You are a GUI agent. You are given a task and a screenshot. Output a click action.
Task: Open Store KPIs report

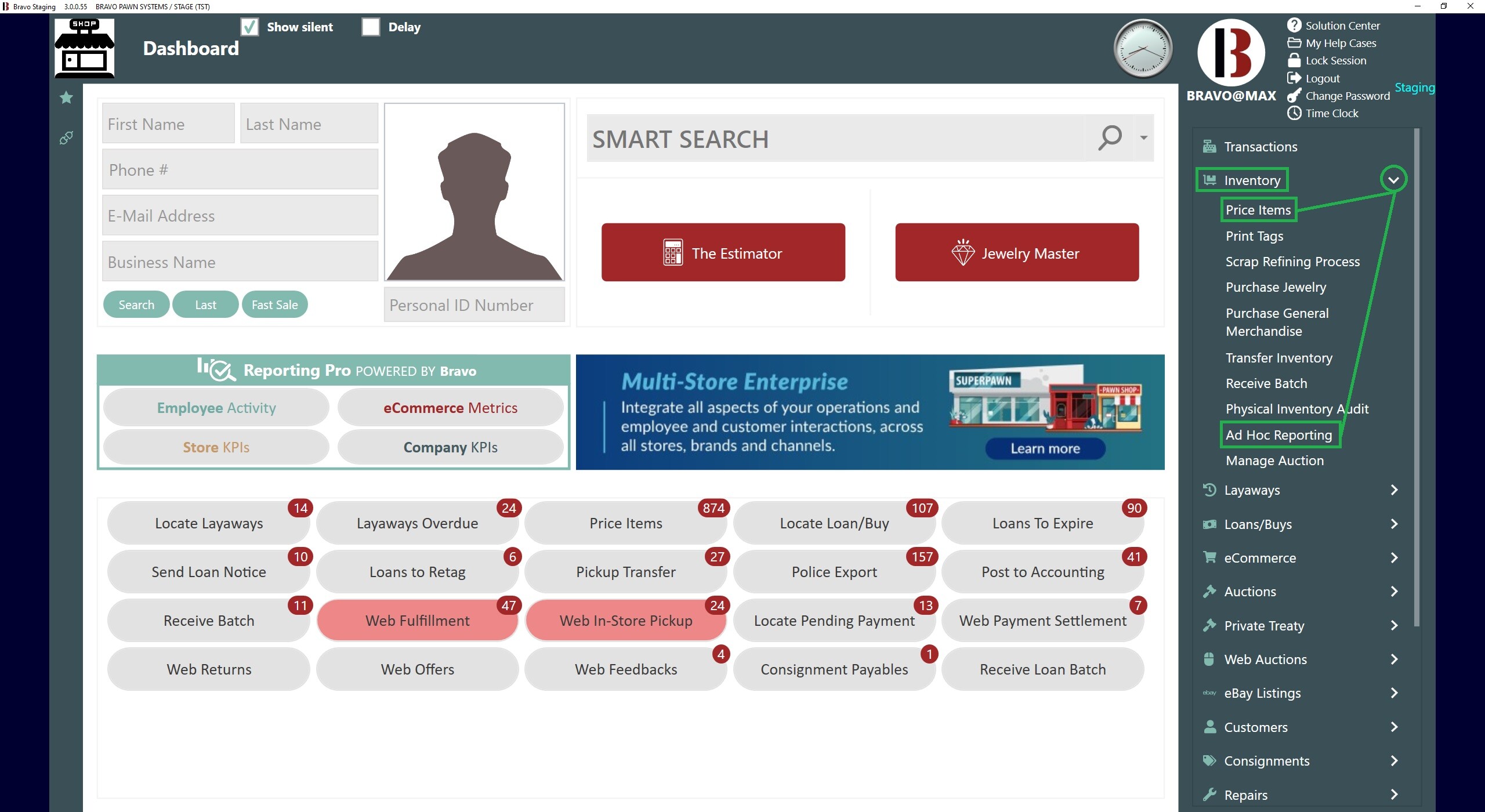tap(216, 447)
